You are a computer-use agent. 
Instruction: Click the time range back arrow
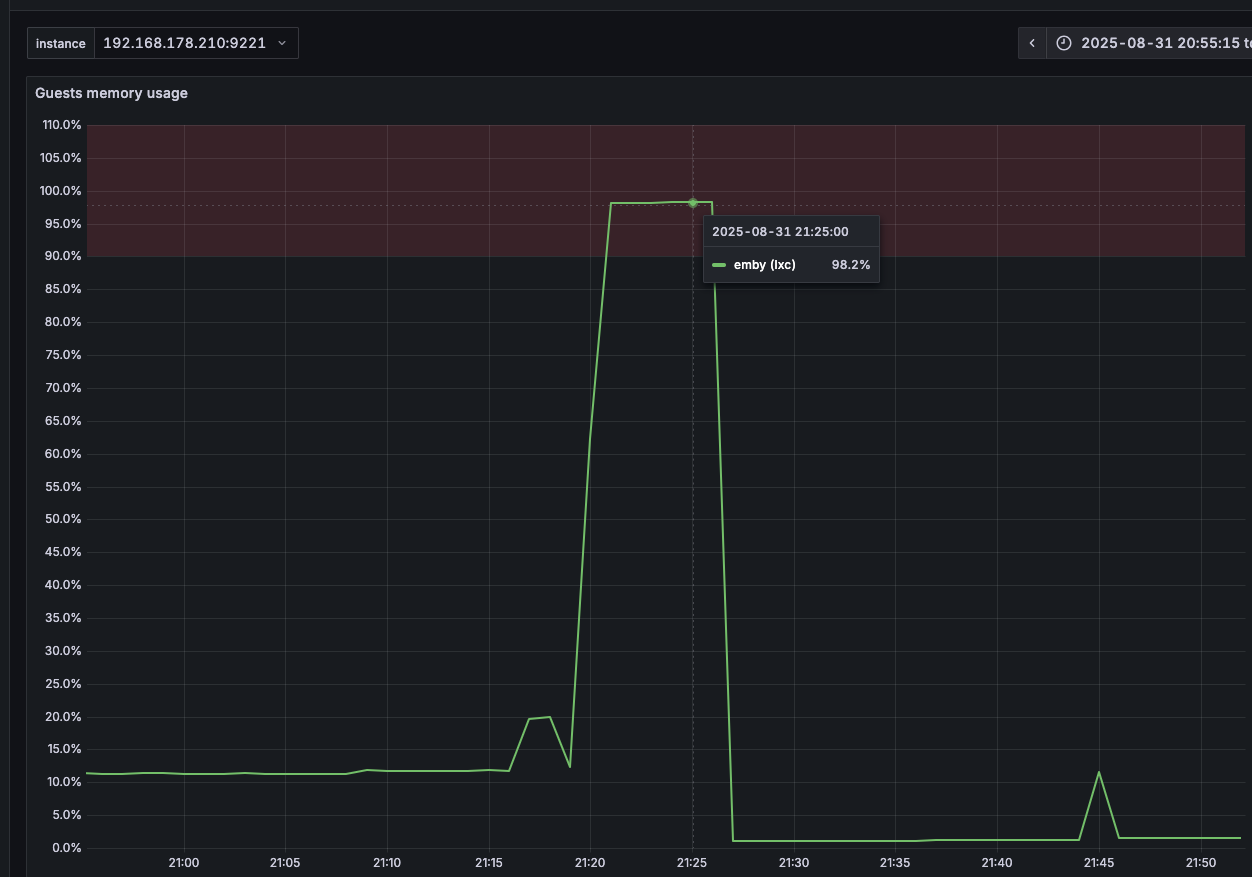point(1032,43)
